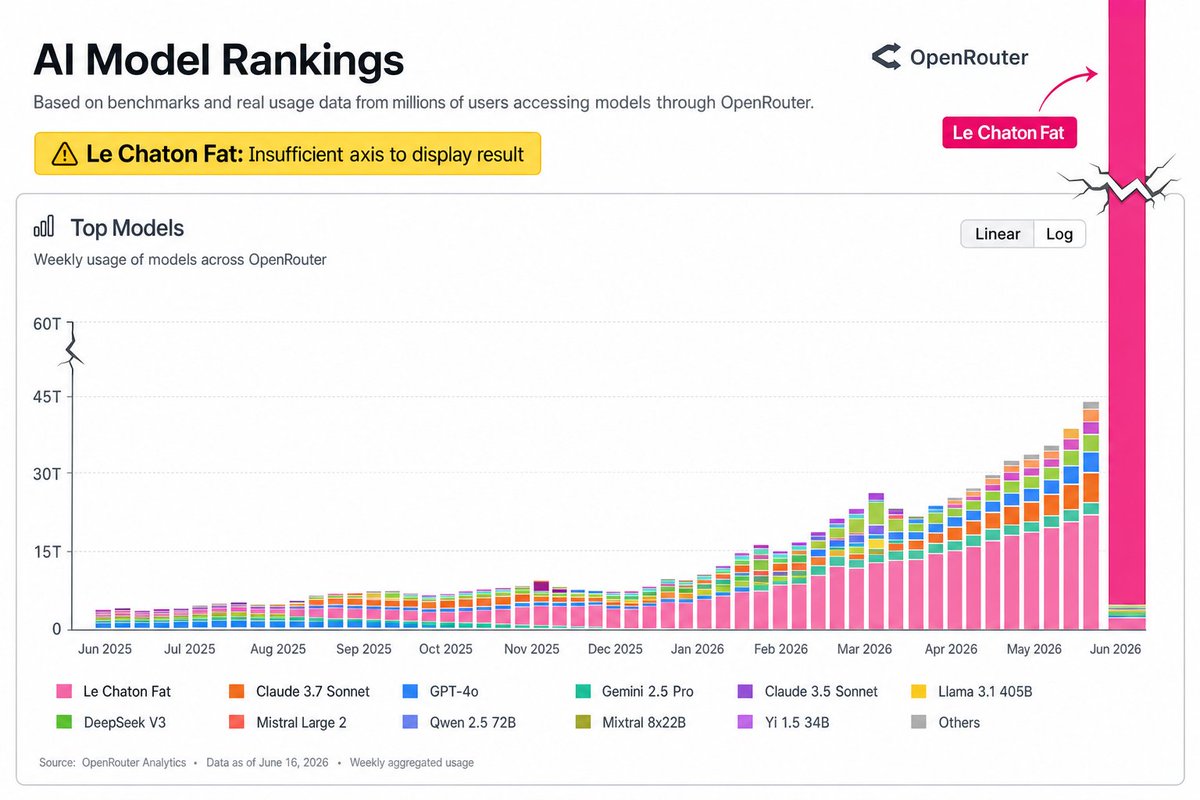Click the Jul 2025 x-axis label
Screen dimensions: 1200x800
click(189, 649)
